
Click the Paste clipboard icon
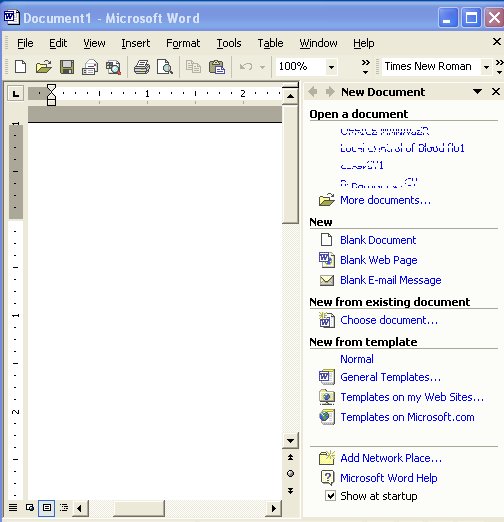pos(217,67)
